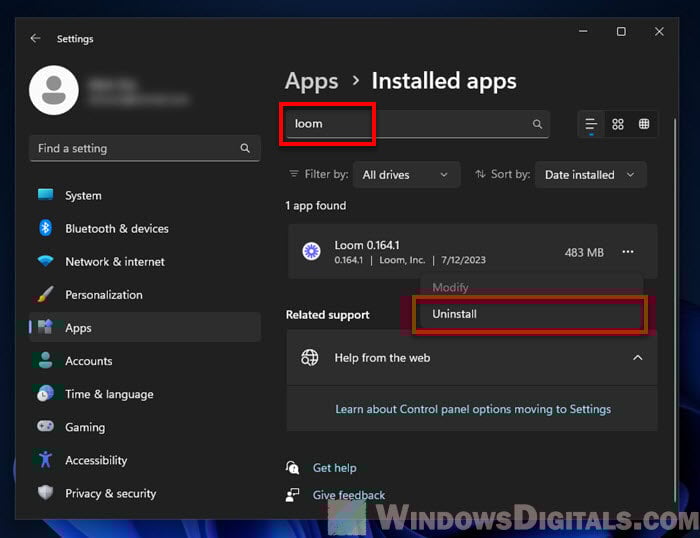Click the 1 app found text
Screen dimensions: 700x538
pyautogui.click(x=316, y=206)
